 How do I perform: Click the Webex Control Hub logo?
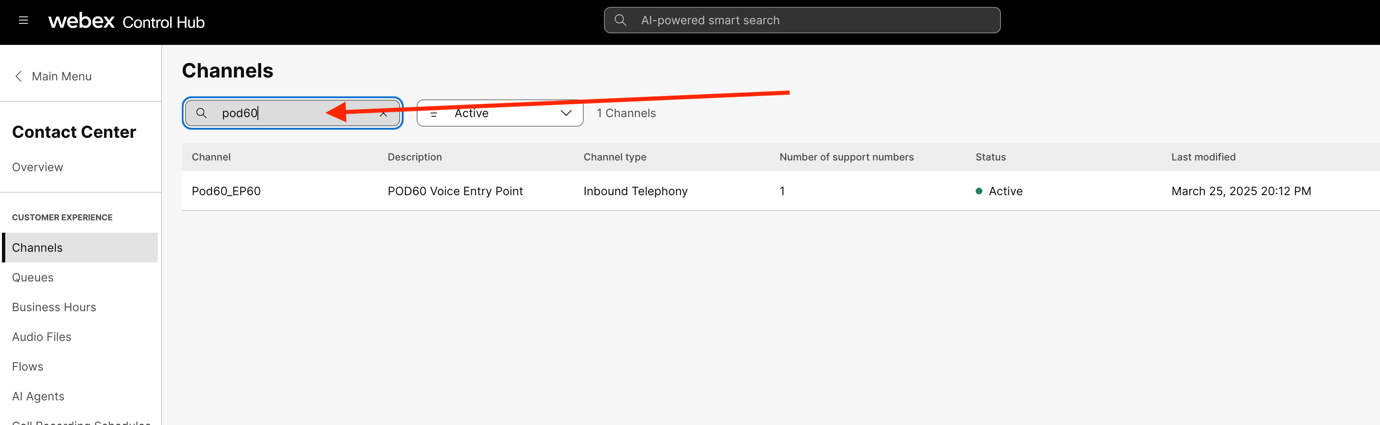pos(126,21)
